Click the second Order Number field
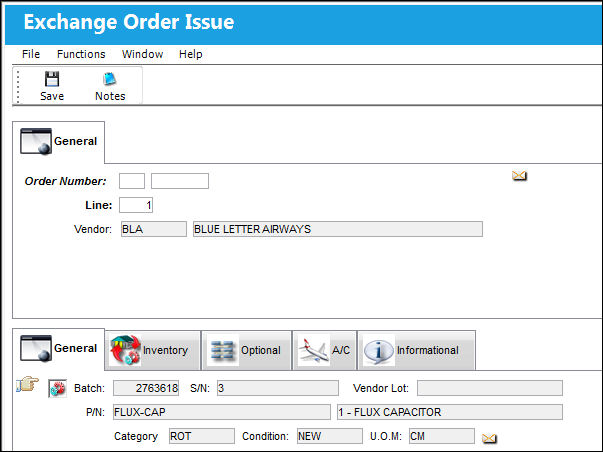Screen dimensions: 603x452 click(180, 181)
